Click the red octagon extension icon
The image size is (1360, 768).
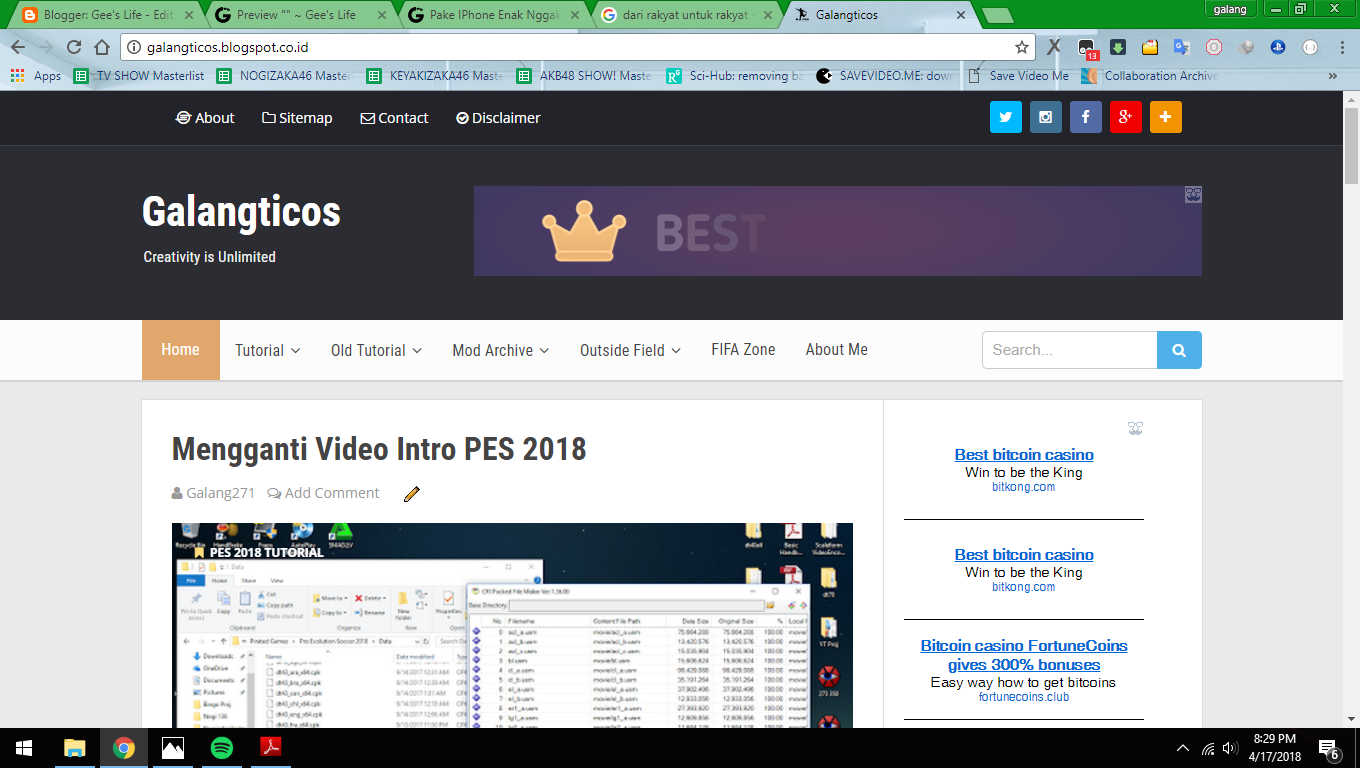click(1213, 47)
